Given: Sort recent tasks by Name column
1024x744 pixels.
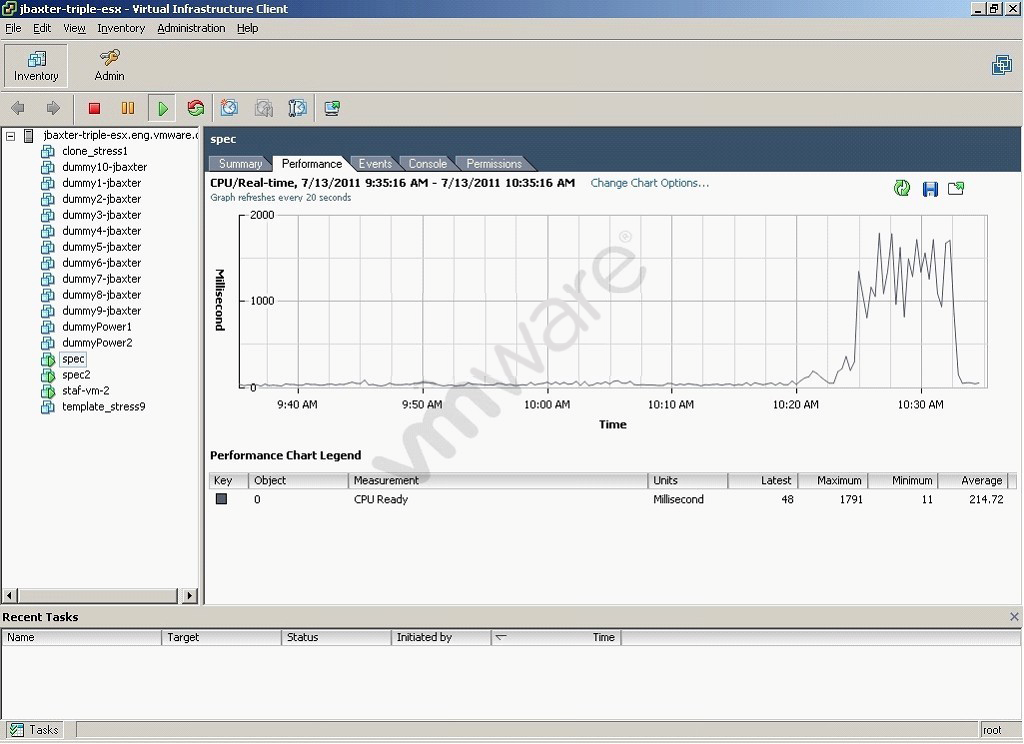Looking at the screenshot, I should (x=82, y=637).
